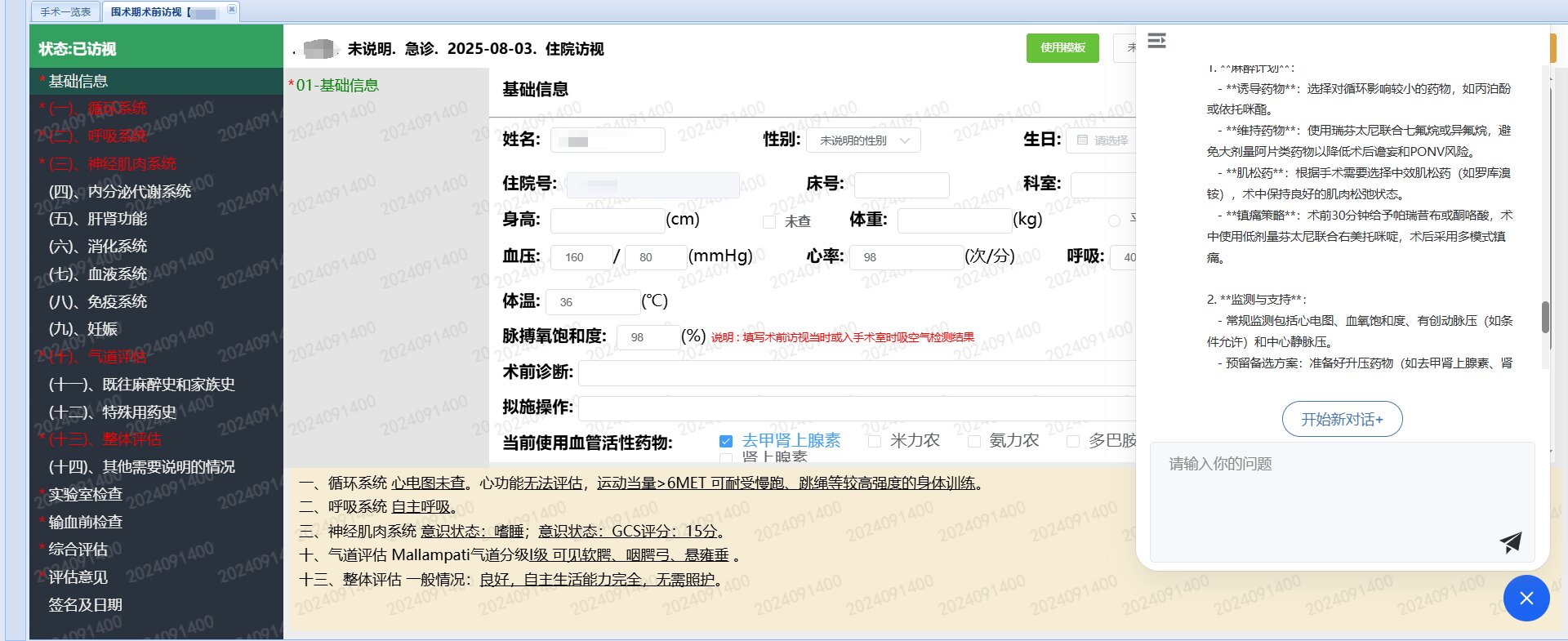Switch to the 手术一览表 tab

point(66,11)
